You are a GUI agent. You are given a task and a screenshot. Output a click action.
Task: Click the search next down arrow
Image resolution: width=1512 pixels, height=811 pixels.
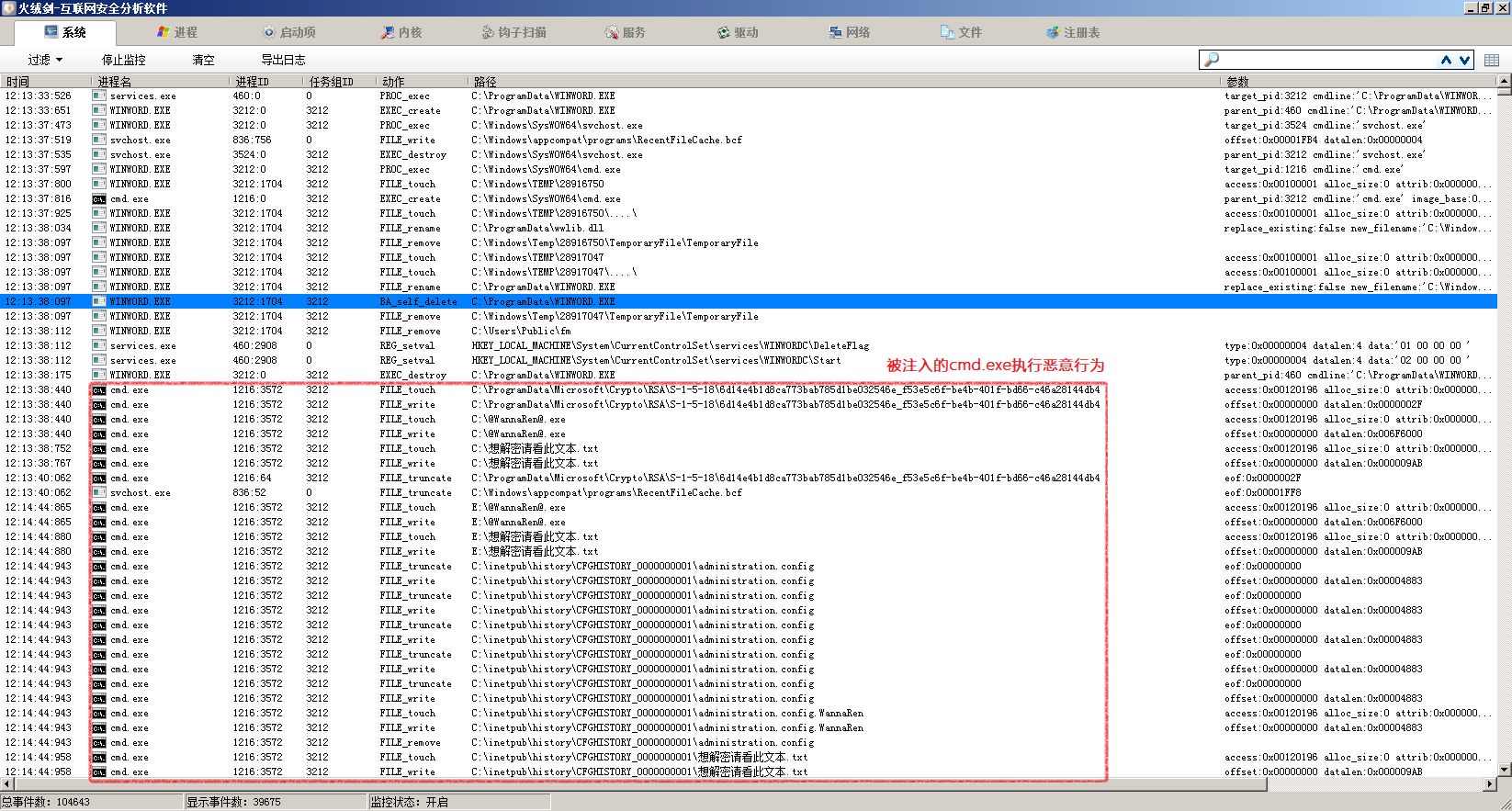point(1464,60)
